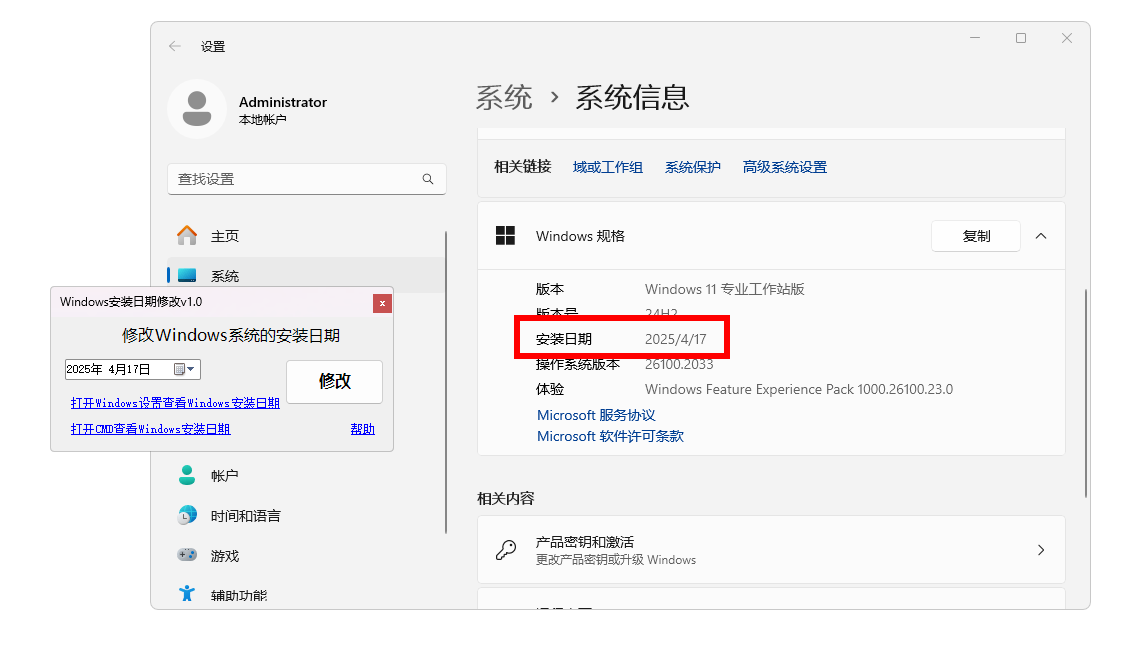This screenshot has width=1134, height=655.
Task: Click the 2025年 4月17日 date field
Action: click(x=132, y=369)
